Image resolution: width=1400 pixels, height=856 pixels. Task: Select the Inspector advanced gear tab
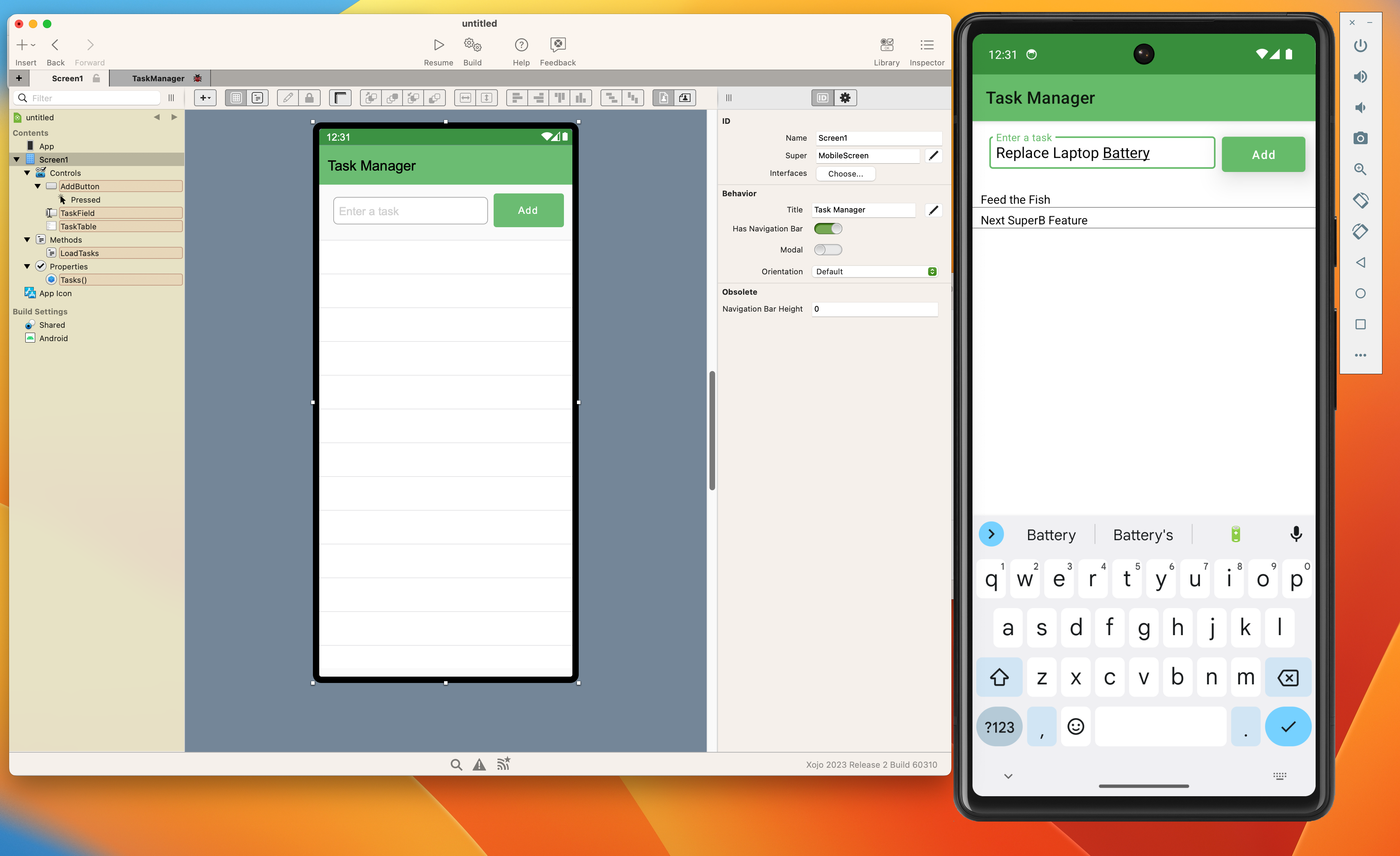pos(846,98)
